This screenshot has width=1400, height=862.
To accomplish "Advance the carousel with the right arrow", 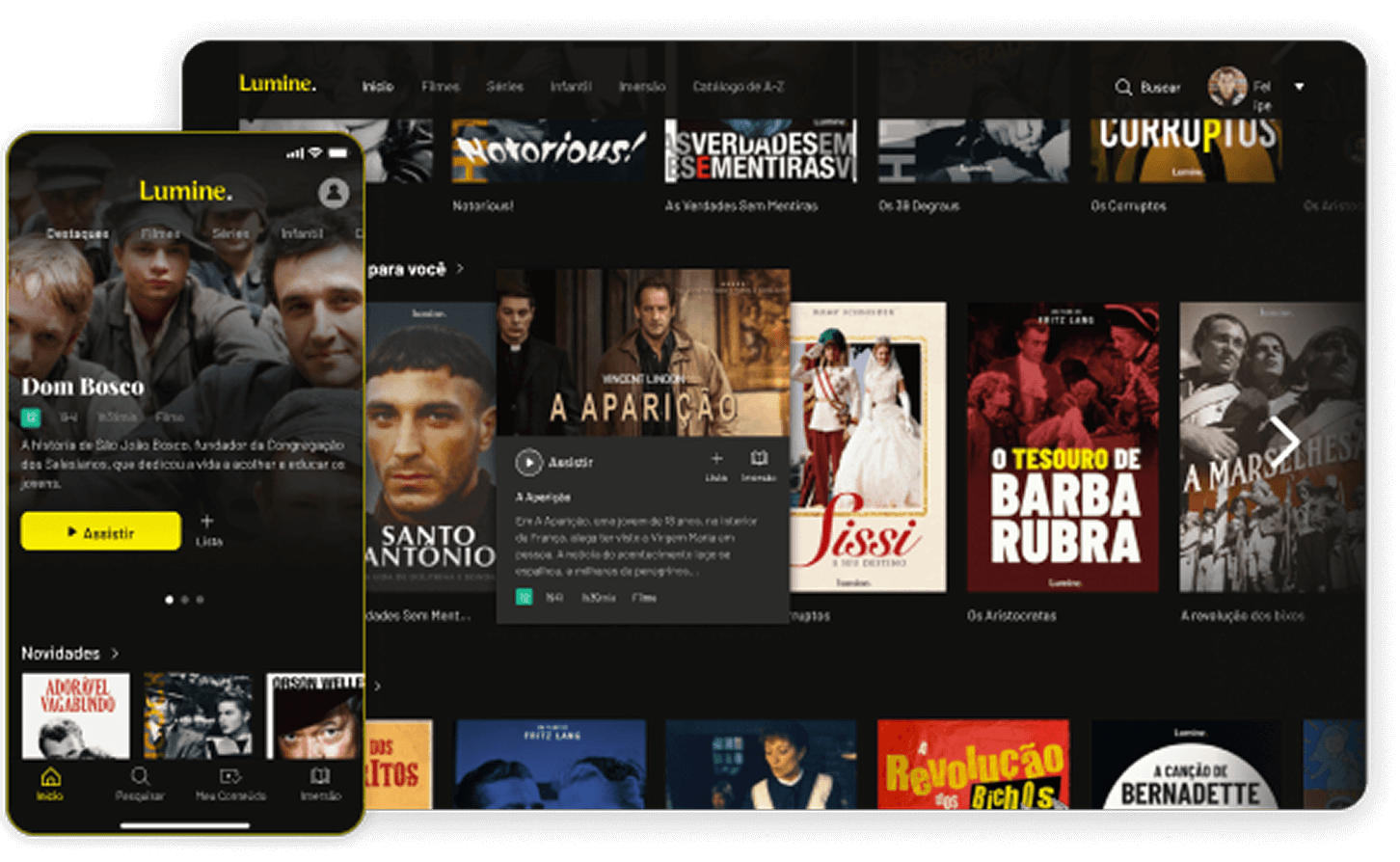I will [x=1283, y=443].
